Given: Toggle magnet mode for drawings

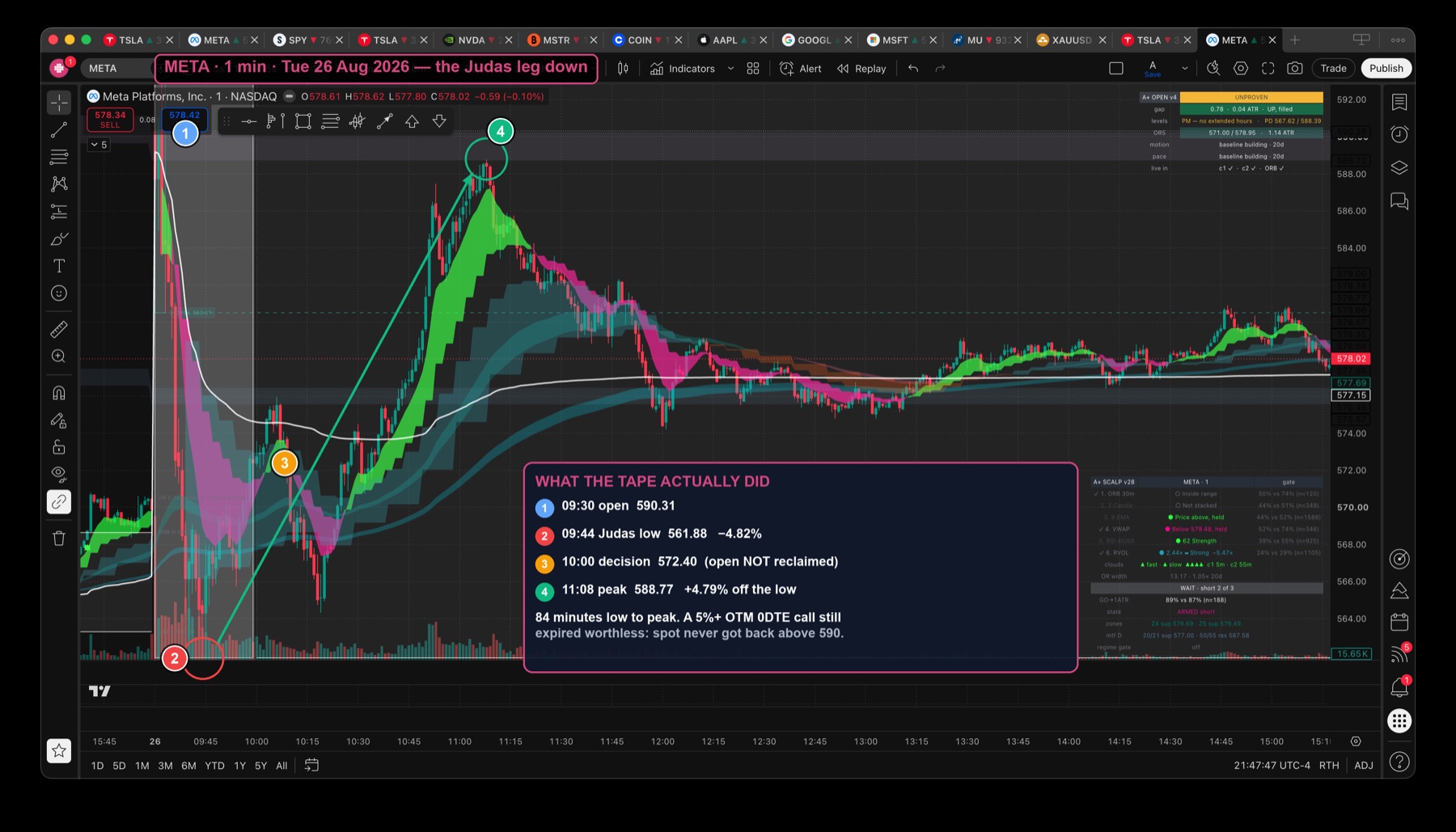Looking at the screenshot, I should coord(59,393).
